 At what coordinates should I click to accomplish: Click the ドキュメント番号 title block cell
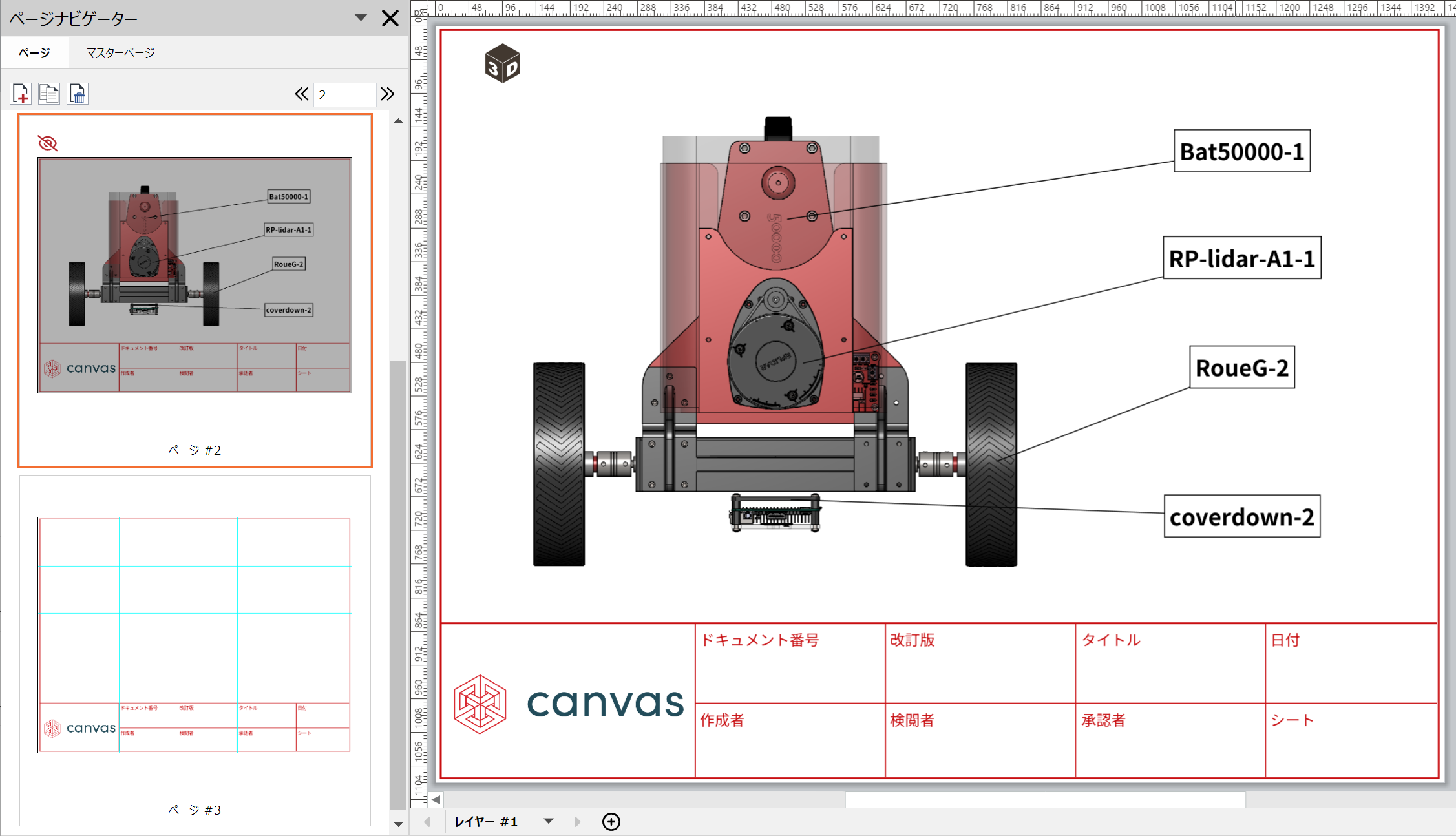tap(790, 664)
